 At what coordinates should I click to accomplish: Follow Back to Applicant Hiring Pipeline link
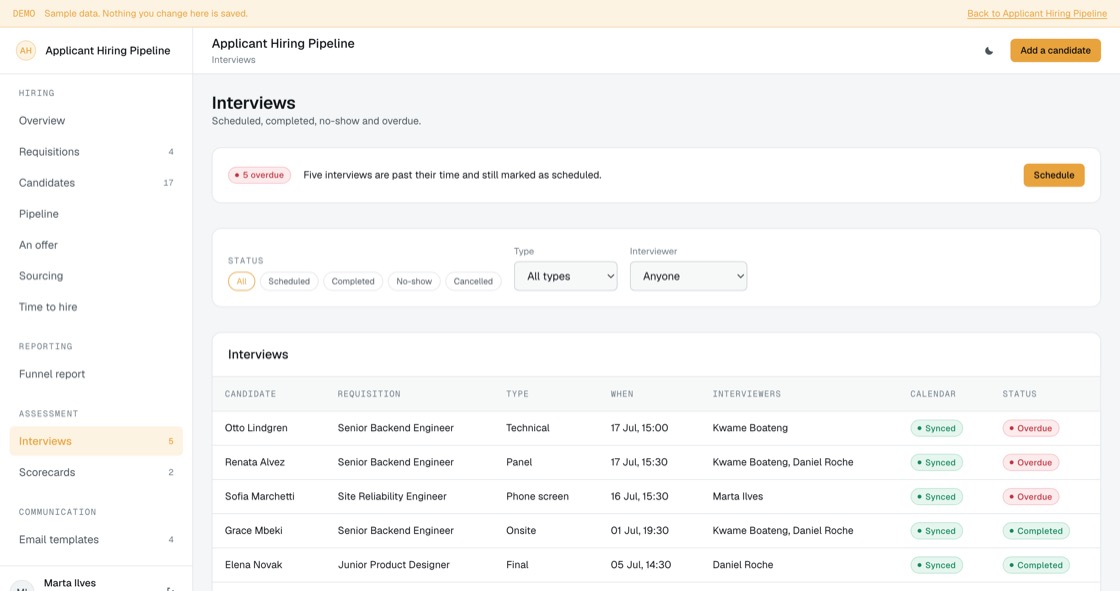(x=1036, y=14)
